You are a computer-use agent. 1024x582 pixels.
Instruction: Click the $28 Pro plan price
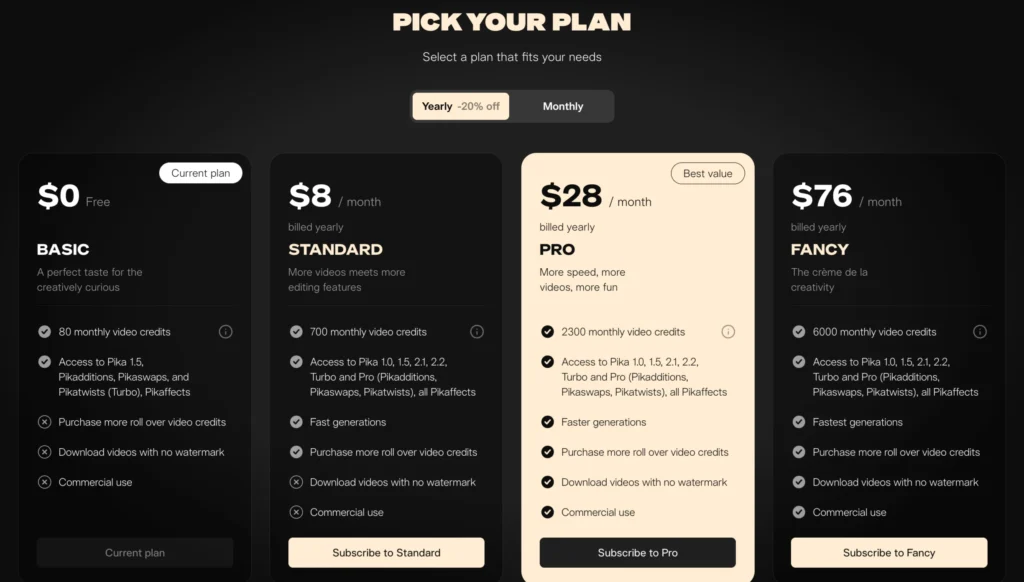(x=571, y=196)
